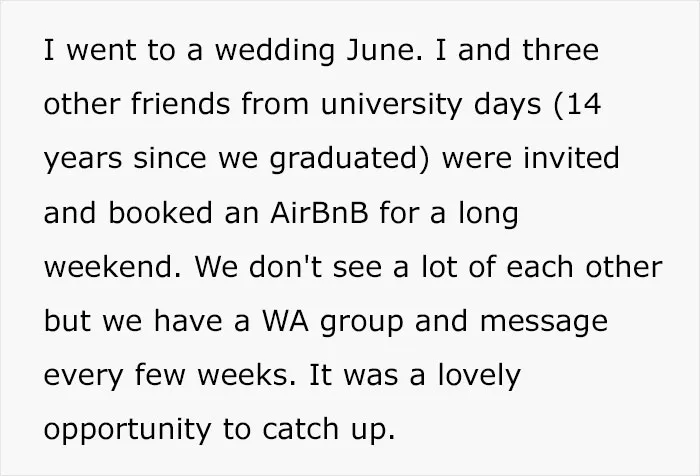
Task: Click the word "wedding" in the first line
Action: (x=275, y=50)
